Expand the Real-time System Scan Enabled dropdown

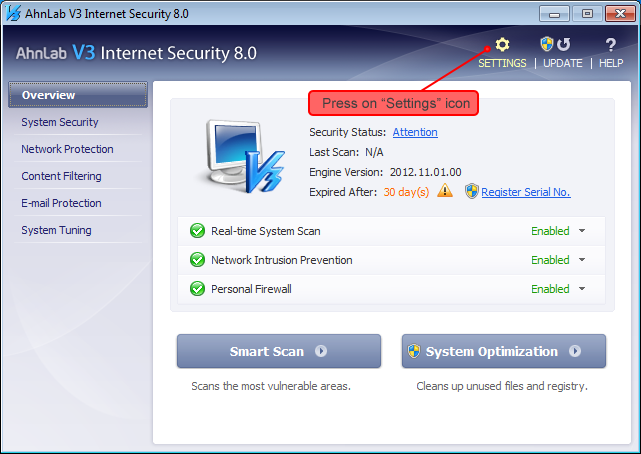point(581,231)
